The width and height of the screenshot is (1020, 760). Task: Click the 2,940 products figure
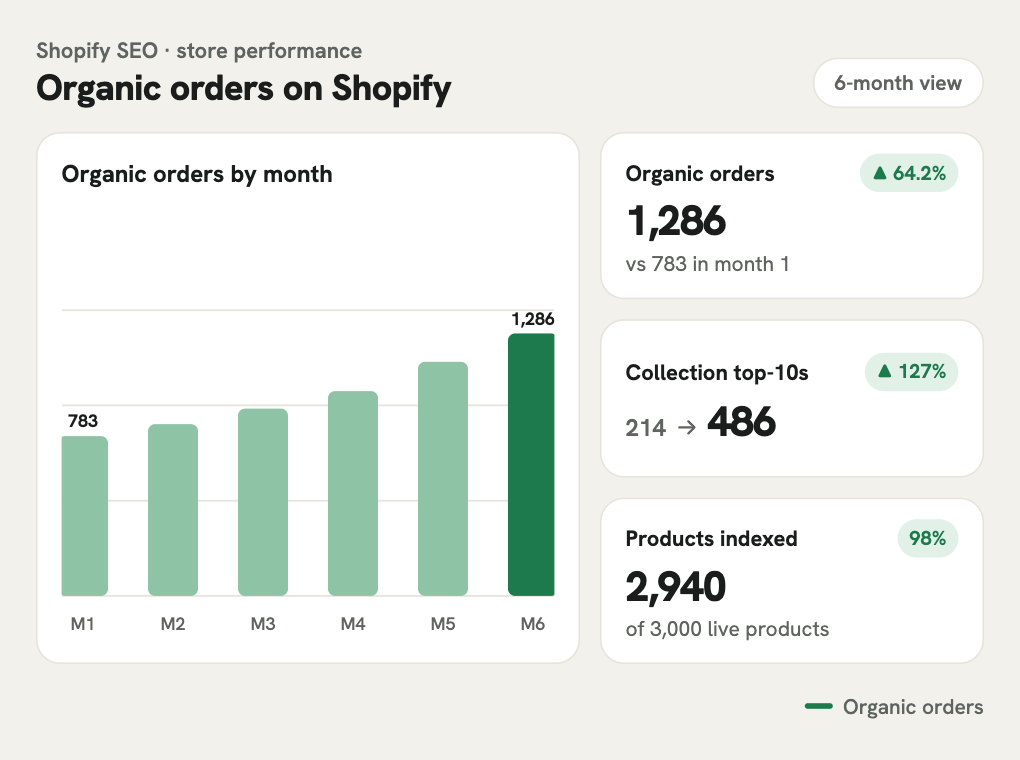pyautogui.click(x=676, y=586)
